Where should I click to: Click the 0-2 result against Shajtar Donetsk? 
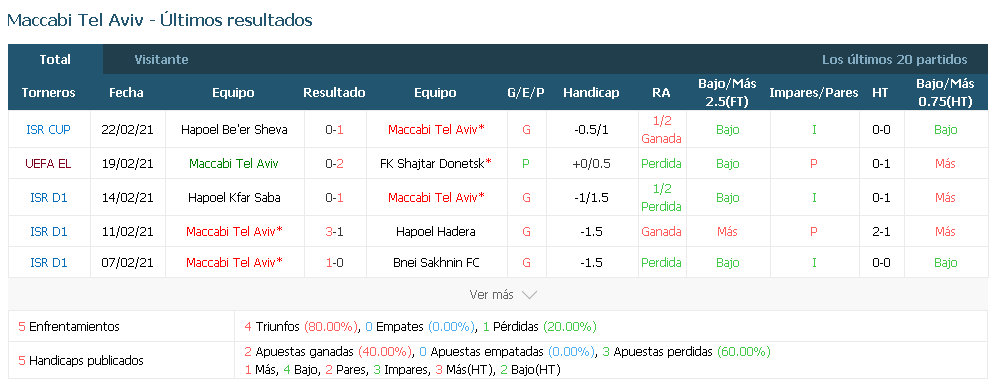click(334, 163)
